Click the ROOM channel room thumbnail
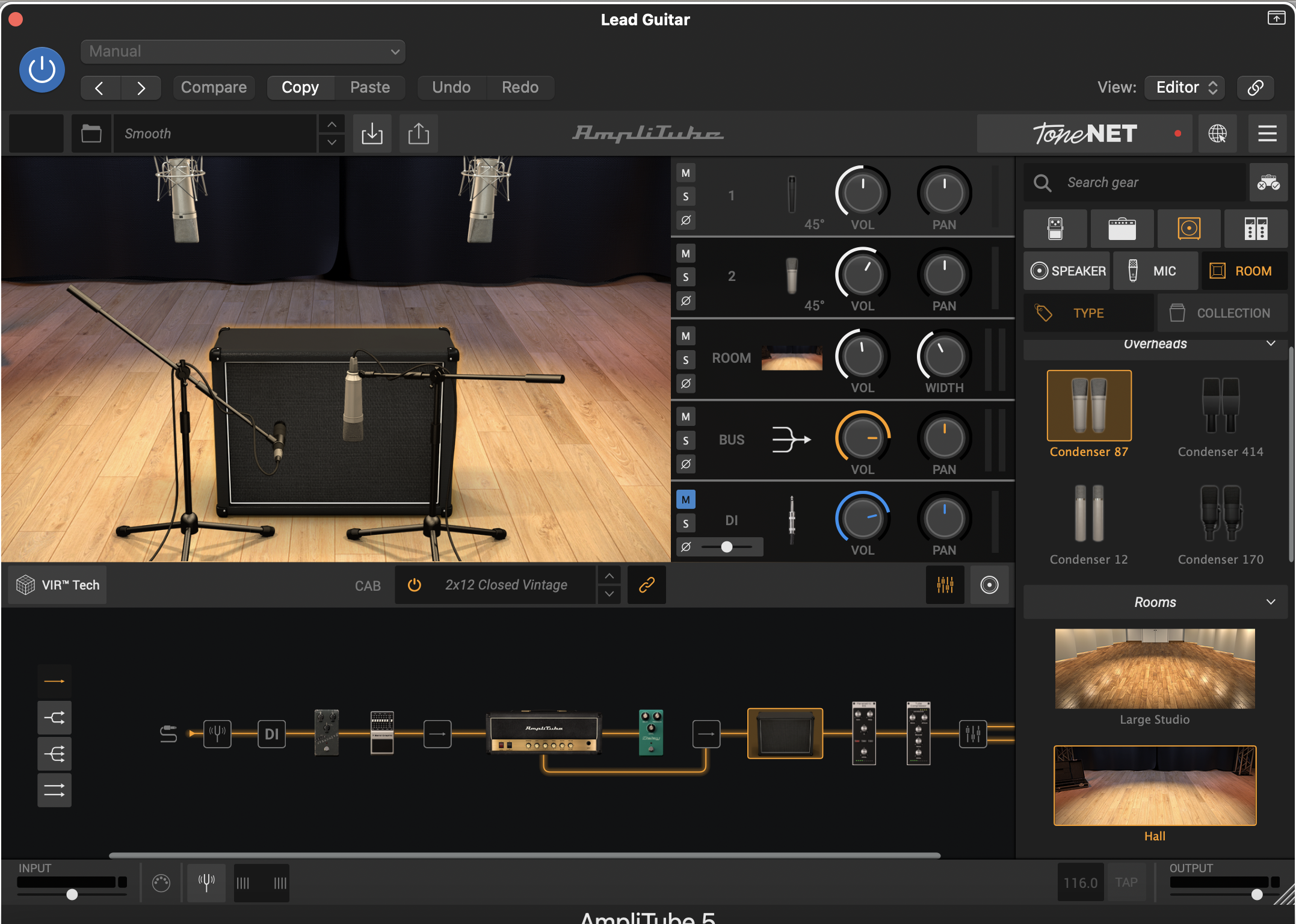Screen dimensions: 1296x924 (792, 358)
